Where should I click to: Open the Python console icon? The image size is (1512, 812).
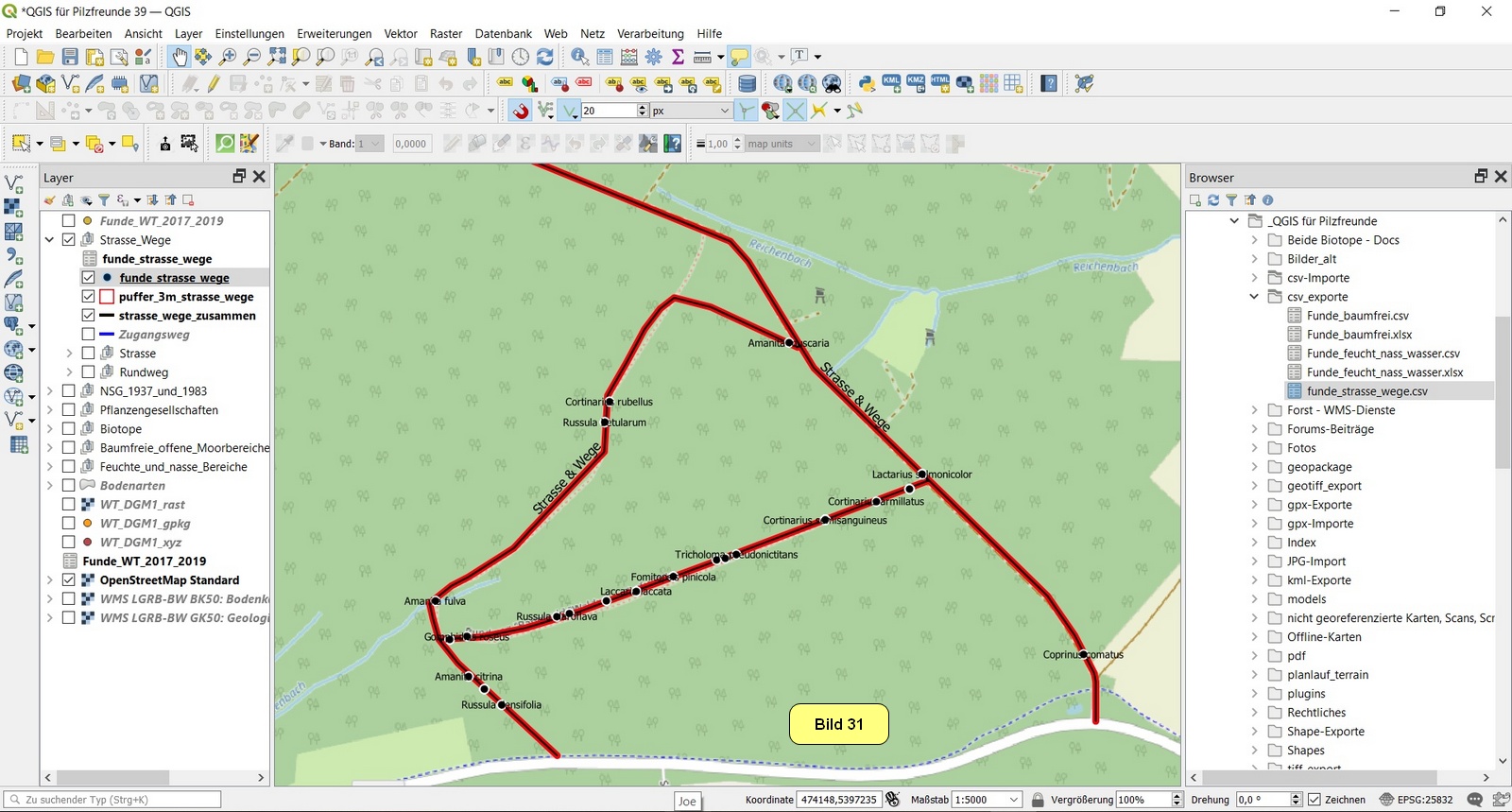[867, 83]
